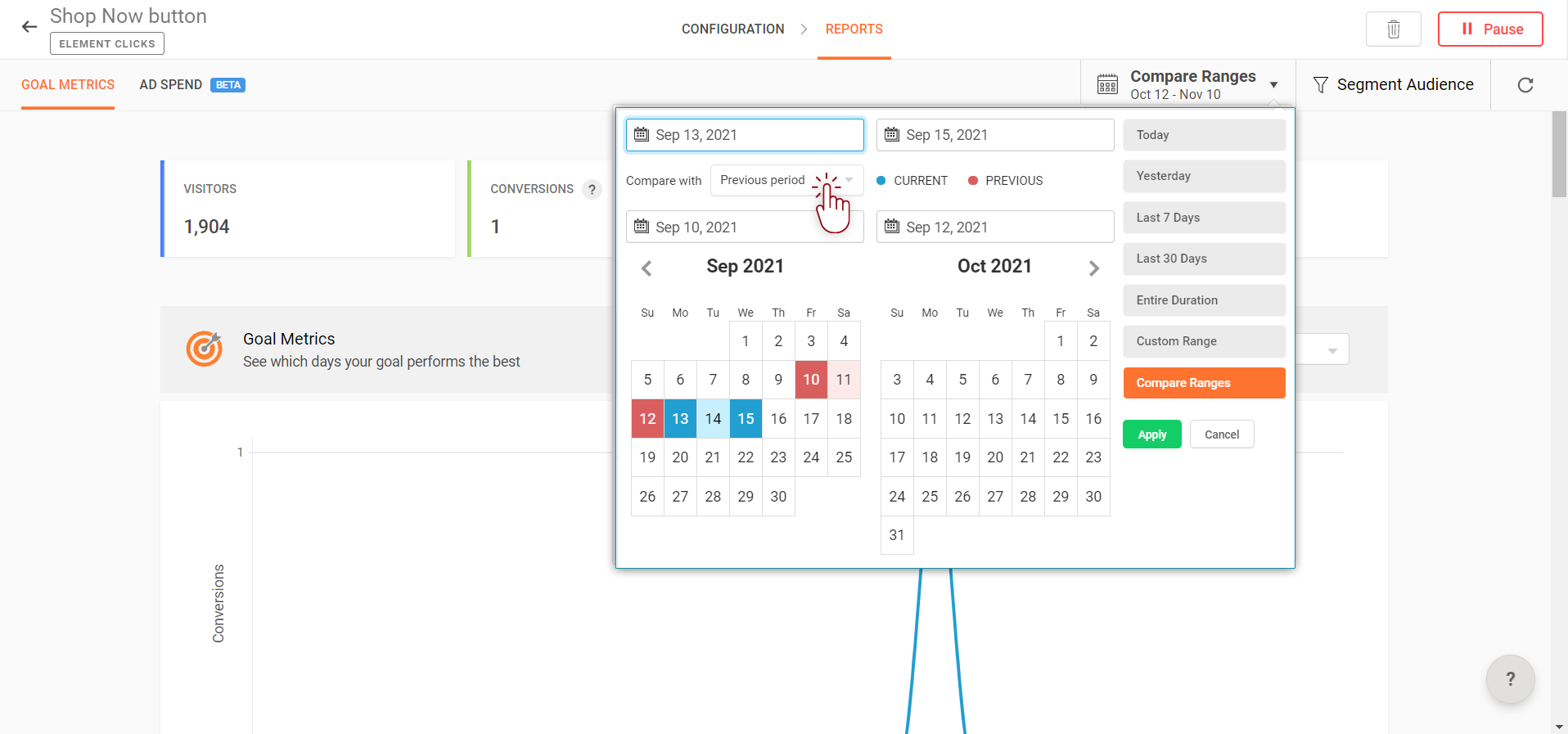Viewport: 1568px width, 734px height.
Task: Select September 10 in the calendar
Action: click(811, 380)
